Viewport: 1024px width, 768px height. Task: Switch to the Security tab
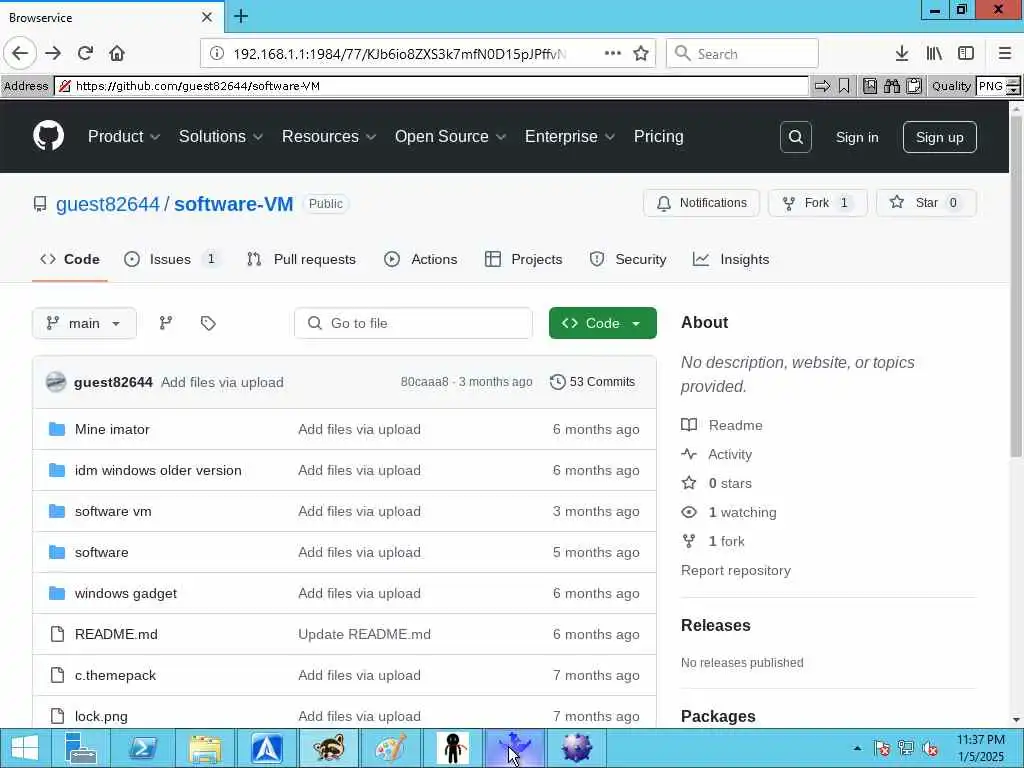click(x=628, y=259)
